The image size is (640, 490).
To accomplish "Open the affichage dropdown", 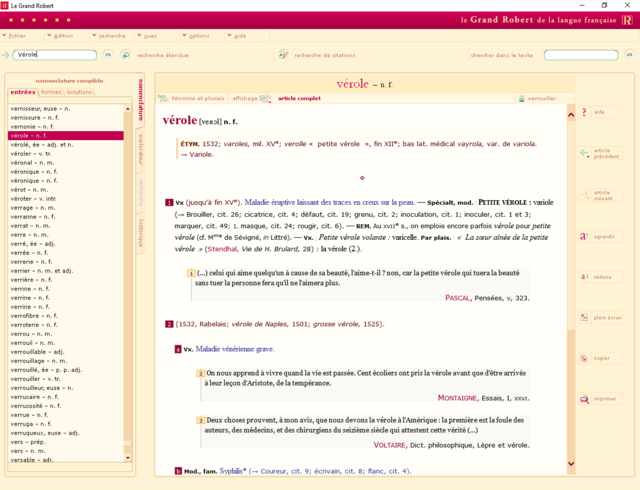I will (251, 98).
